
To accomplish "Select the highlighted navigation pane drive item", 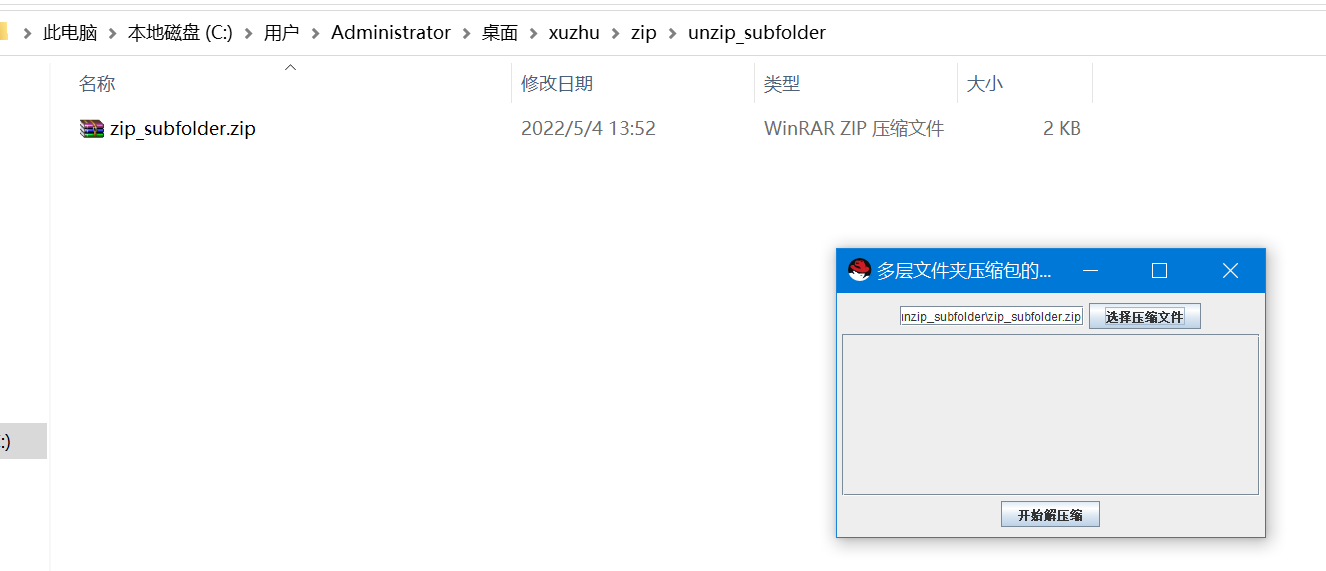I will 23,441.
